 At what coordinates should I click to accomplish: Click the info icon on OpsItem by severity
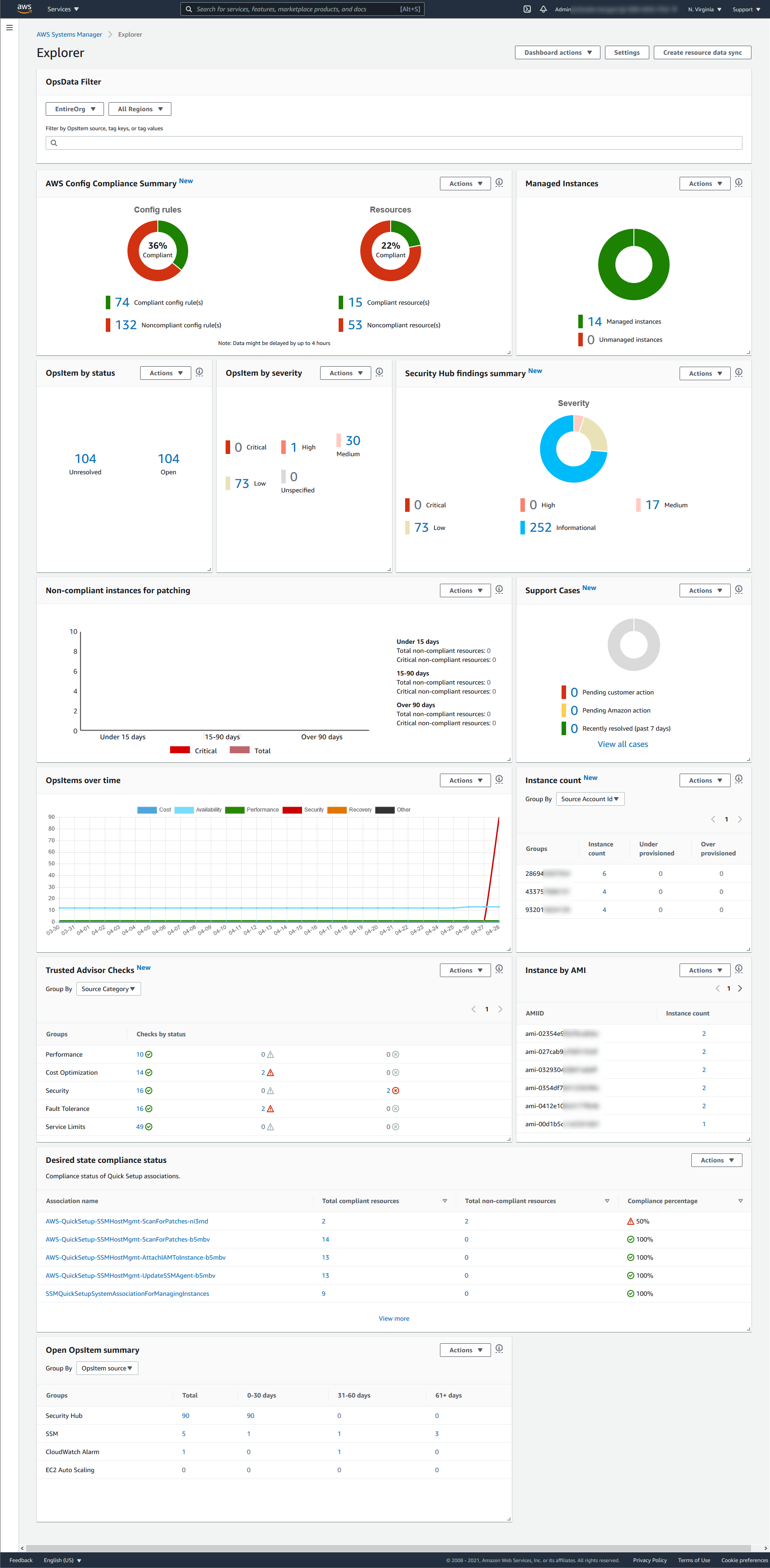(379, 372)
